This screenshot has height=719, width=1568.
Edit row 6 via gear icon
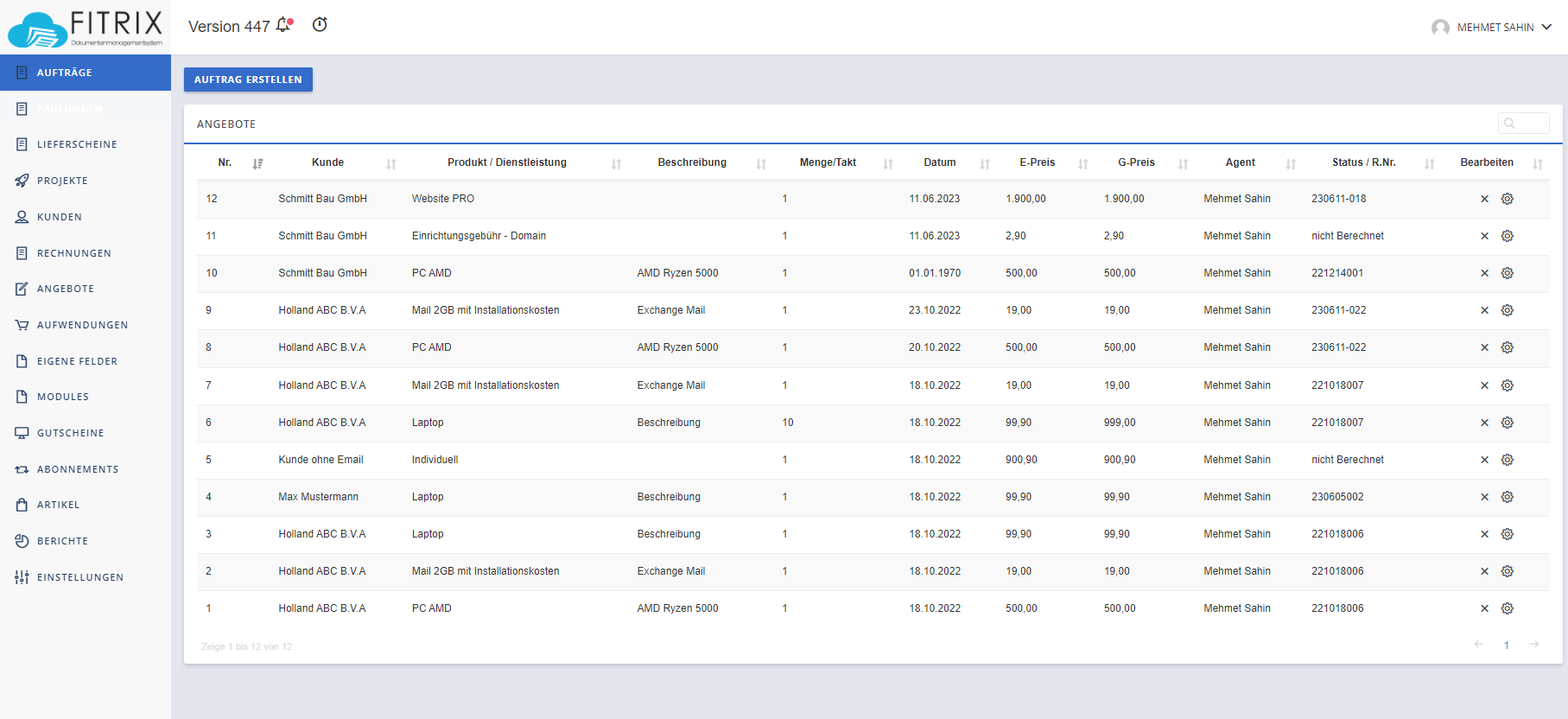click(1508, 423)
